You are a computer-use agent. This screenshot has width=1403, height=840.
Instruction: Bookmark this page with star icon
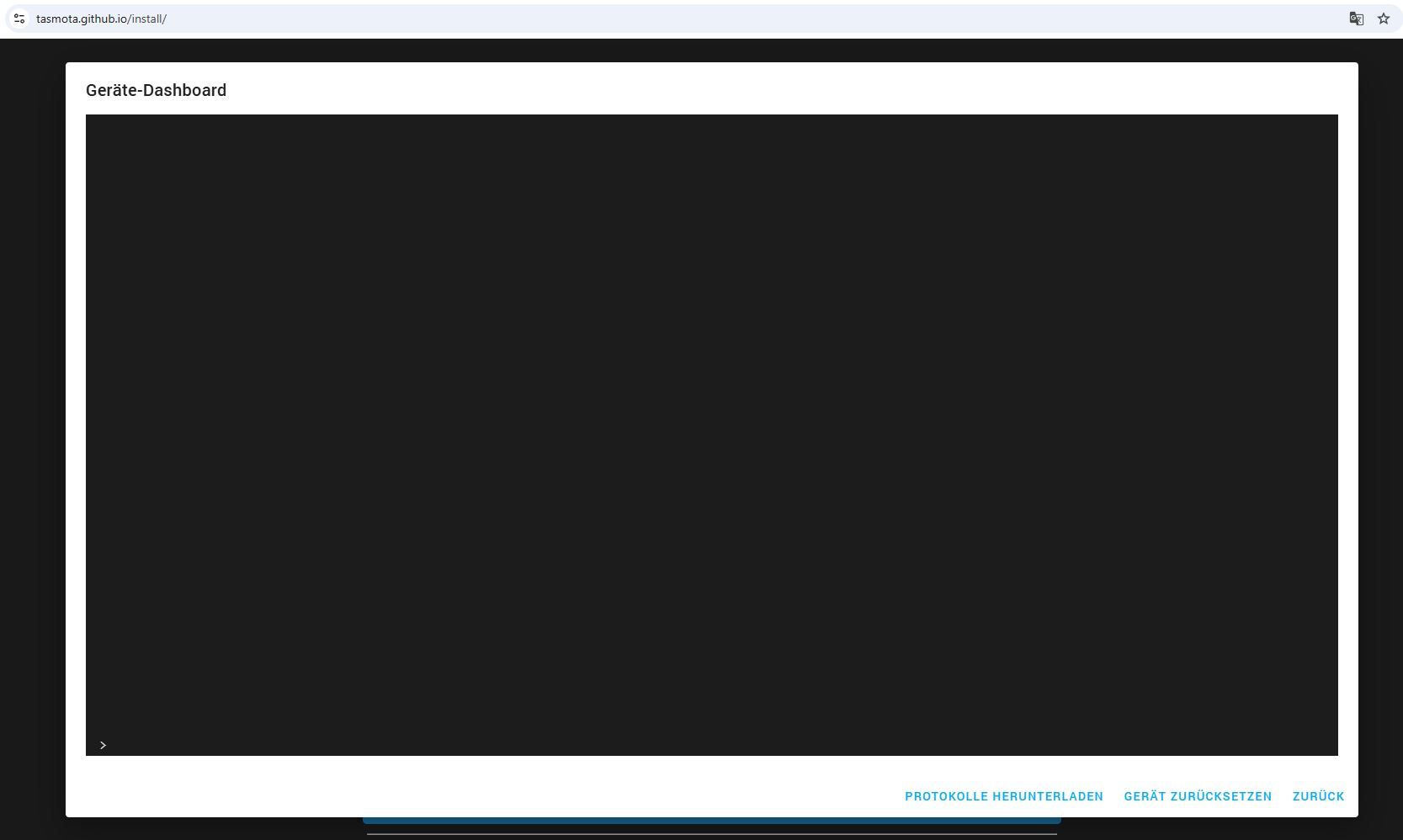tap(1384, 19)
